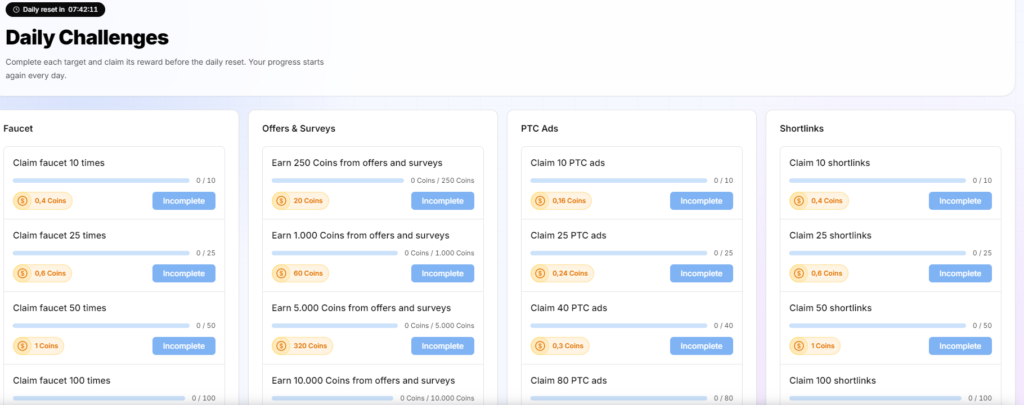Click Incomplete button for Earn 5.000 Coins challenge
This screenshot has width=1024, height=405.
point(443,346)
